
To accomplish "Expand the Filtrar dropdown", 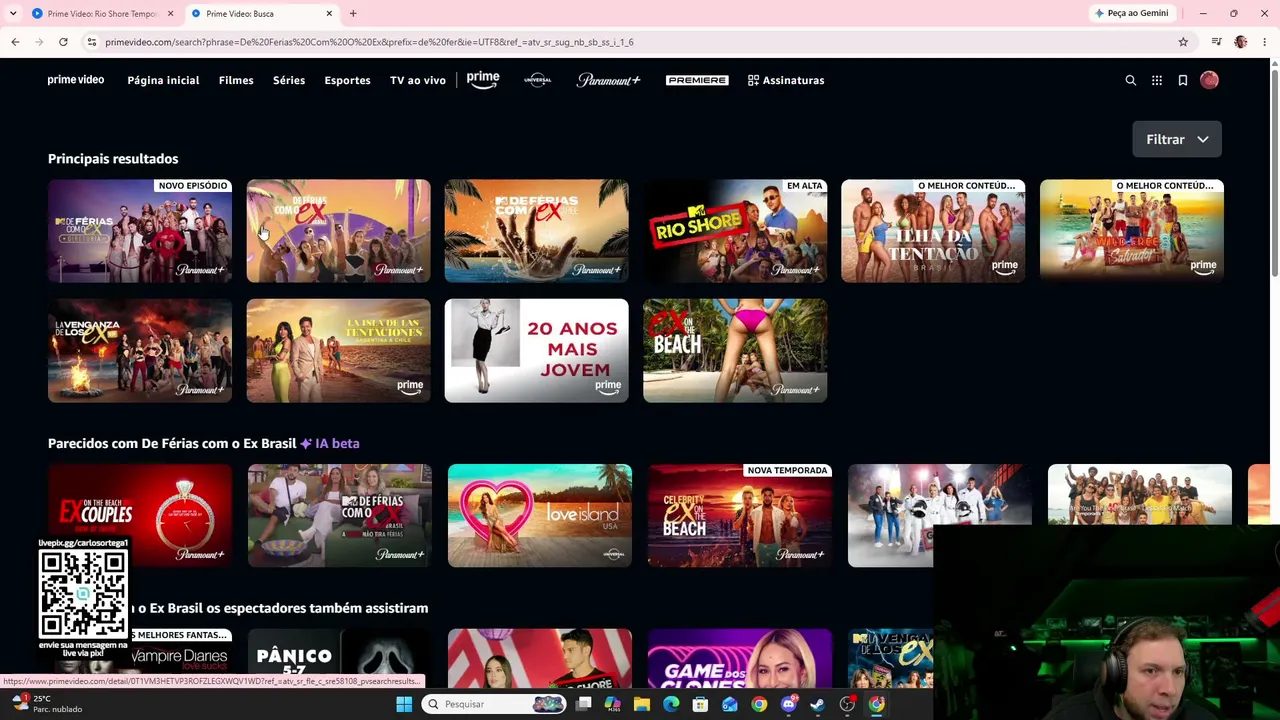I will (1177, 139).
